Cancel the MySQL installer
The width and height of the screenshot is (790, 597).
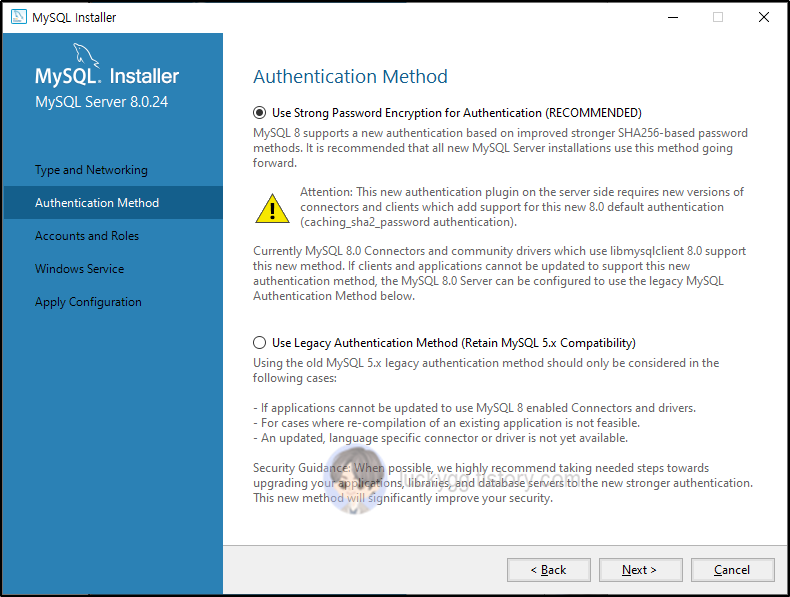tap(733, 570)
